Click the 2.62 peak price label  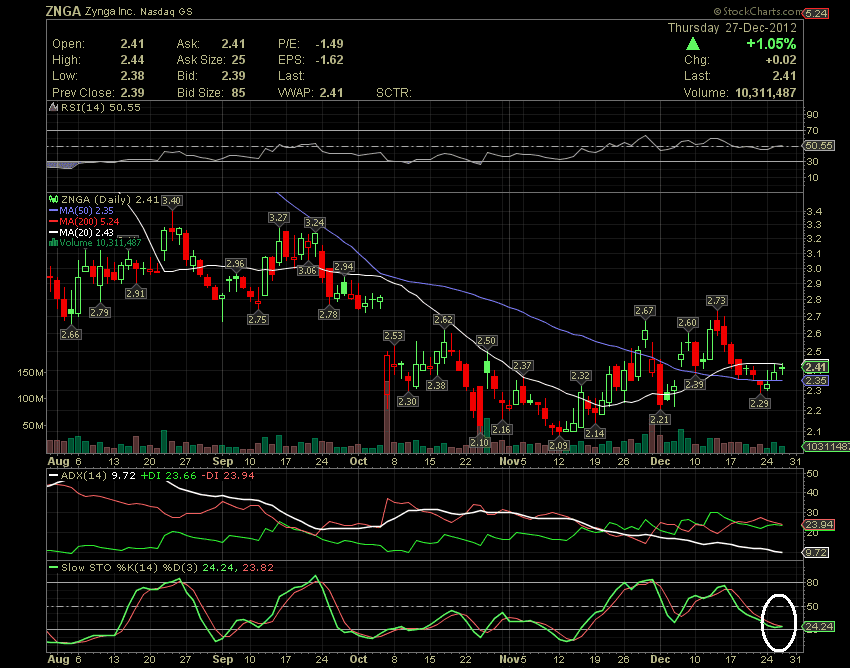point(443,320)
